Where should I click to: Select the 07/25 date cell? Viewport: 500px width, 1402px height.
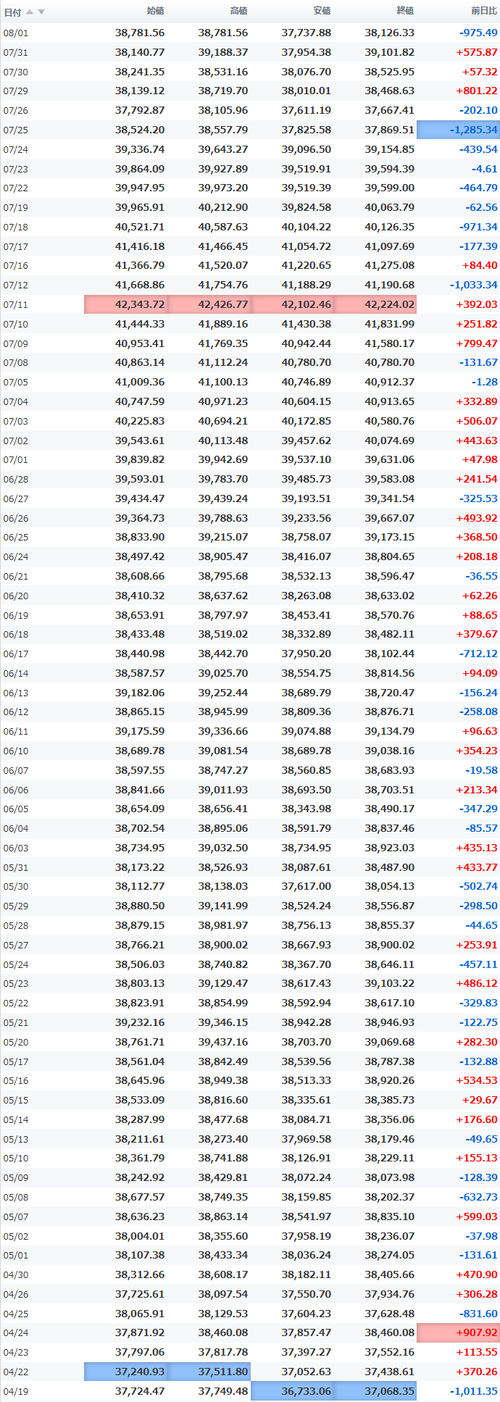tap(15, 130)
